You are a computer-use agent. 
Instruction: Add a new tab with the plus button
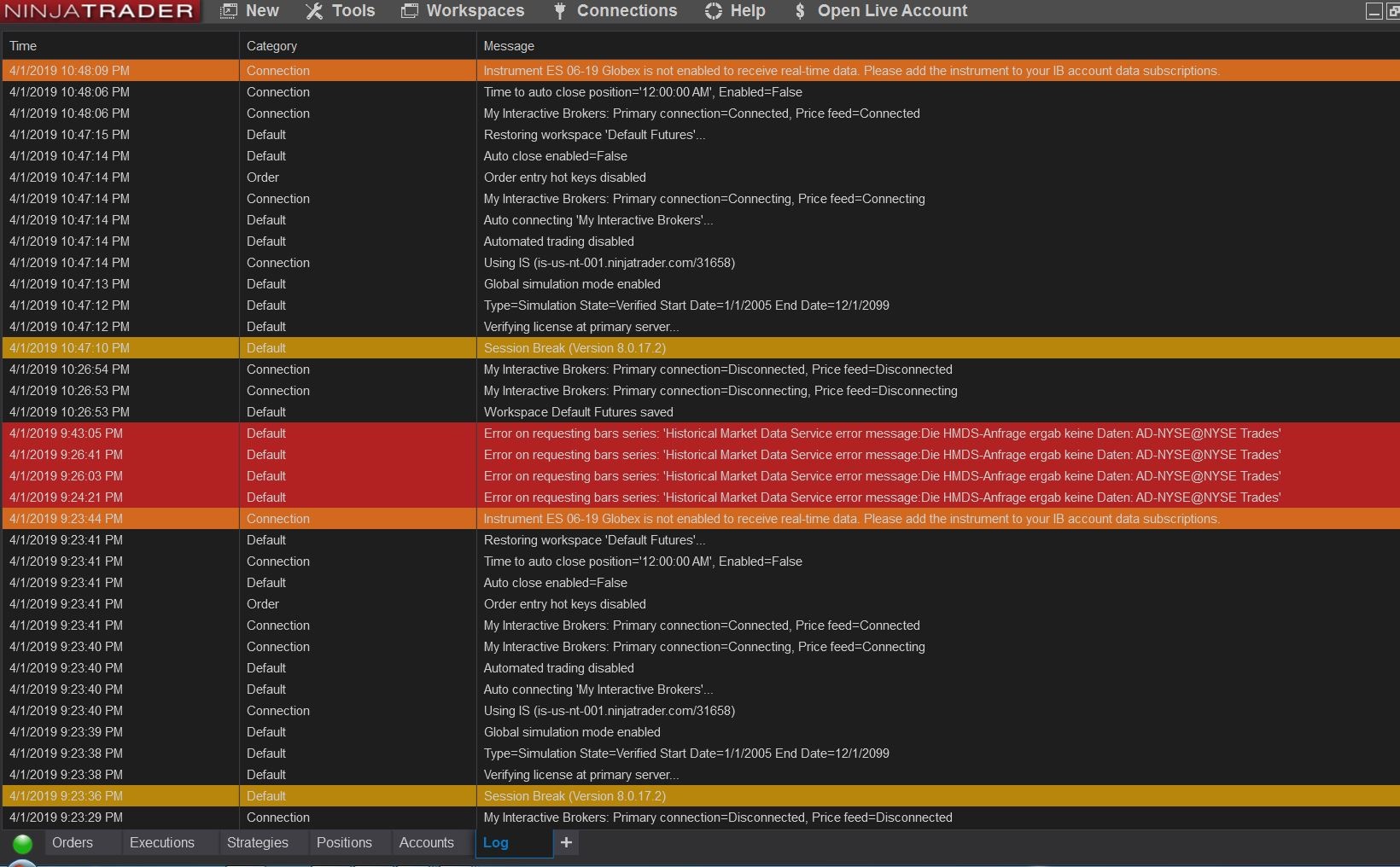tap(566, 843)
